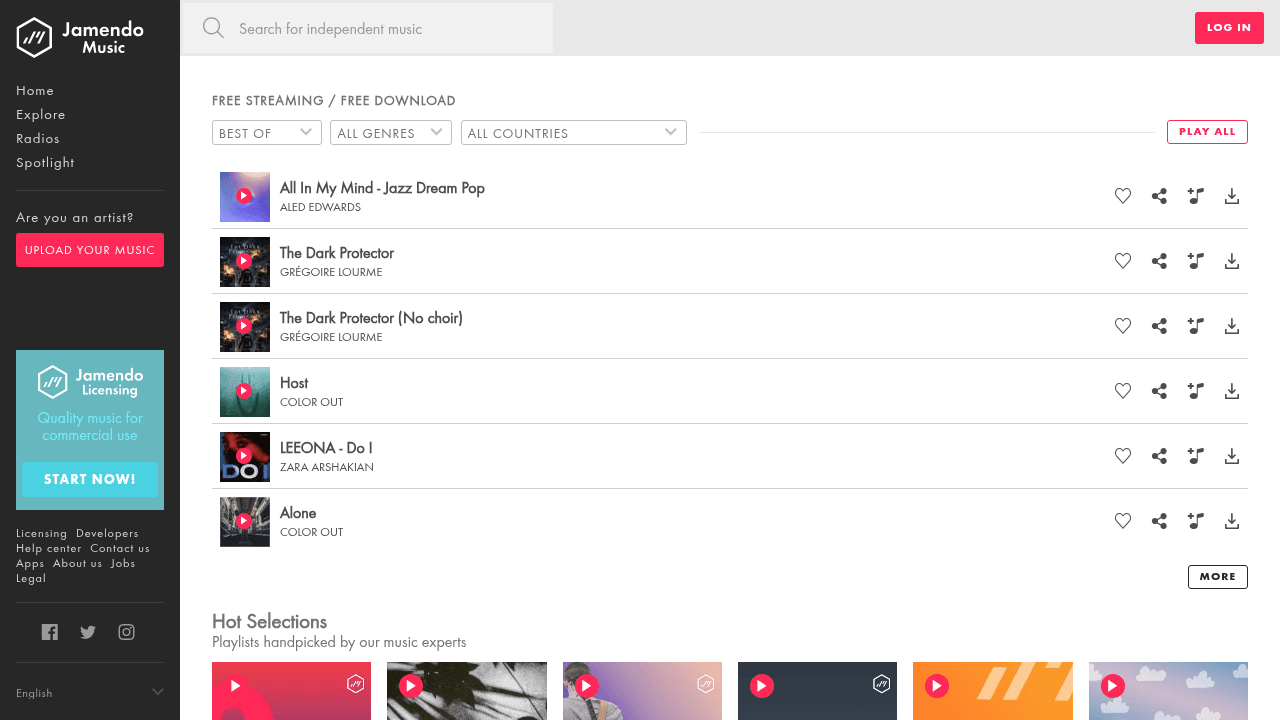Screen dimensions: 1280x720
Task: Open Explore in sidebar
Action: point(41,115)
